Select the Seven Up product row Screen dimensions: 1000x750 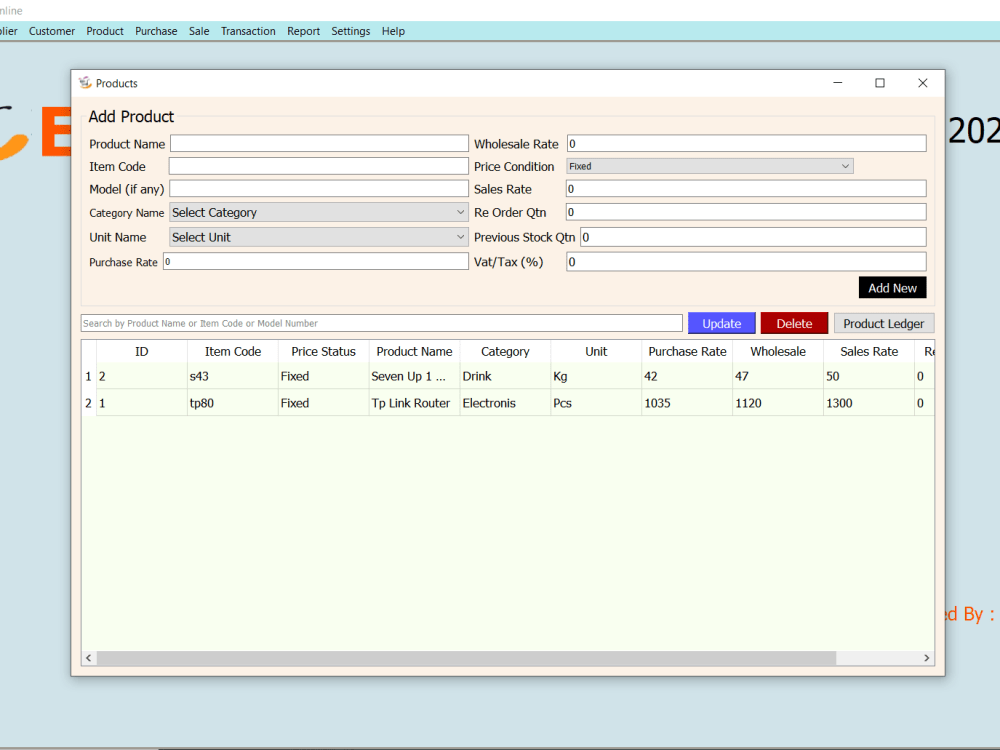click(x=414, y=376)
